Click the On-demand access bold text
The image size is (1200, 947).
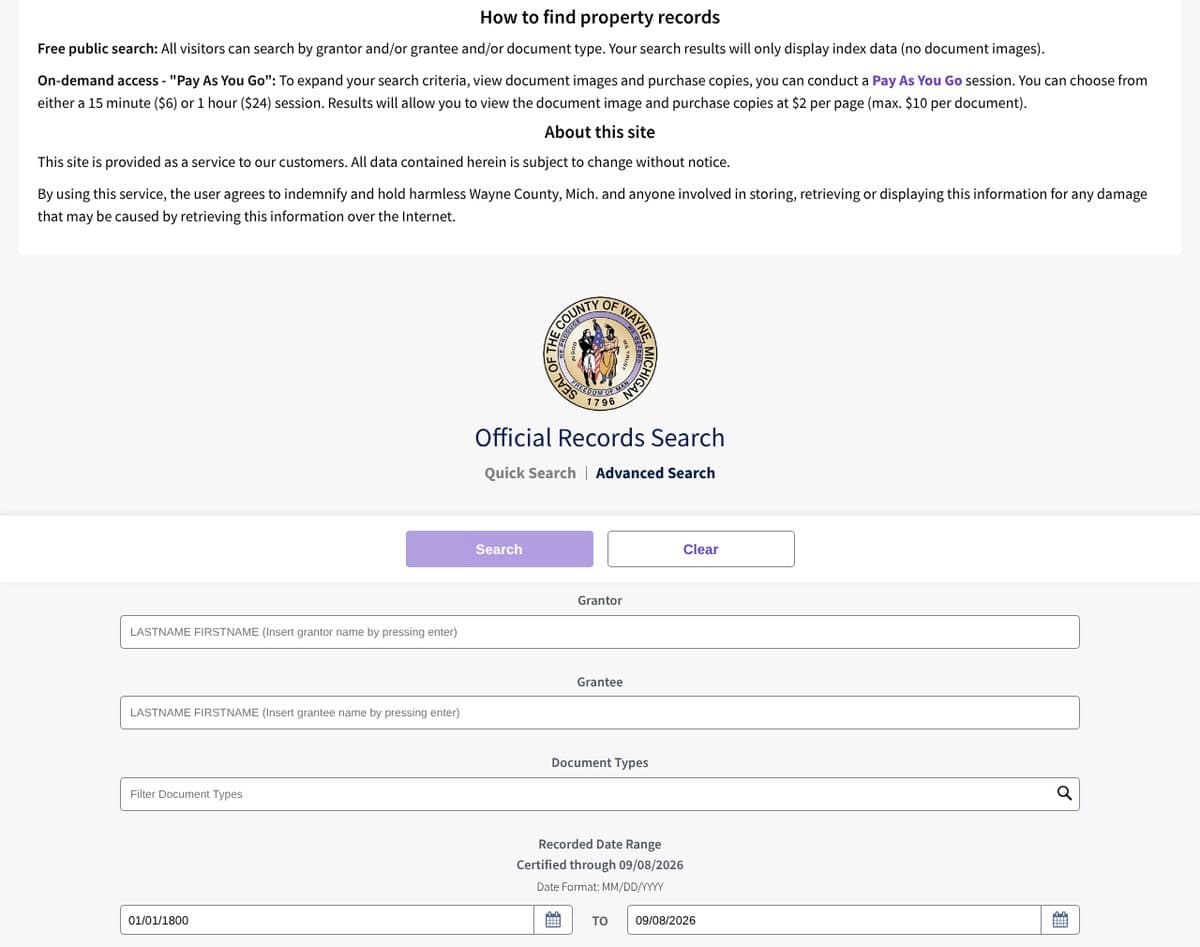click(x=157, y=80)
